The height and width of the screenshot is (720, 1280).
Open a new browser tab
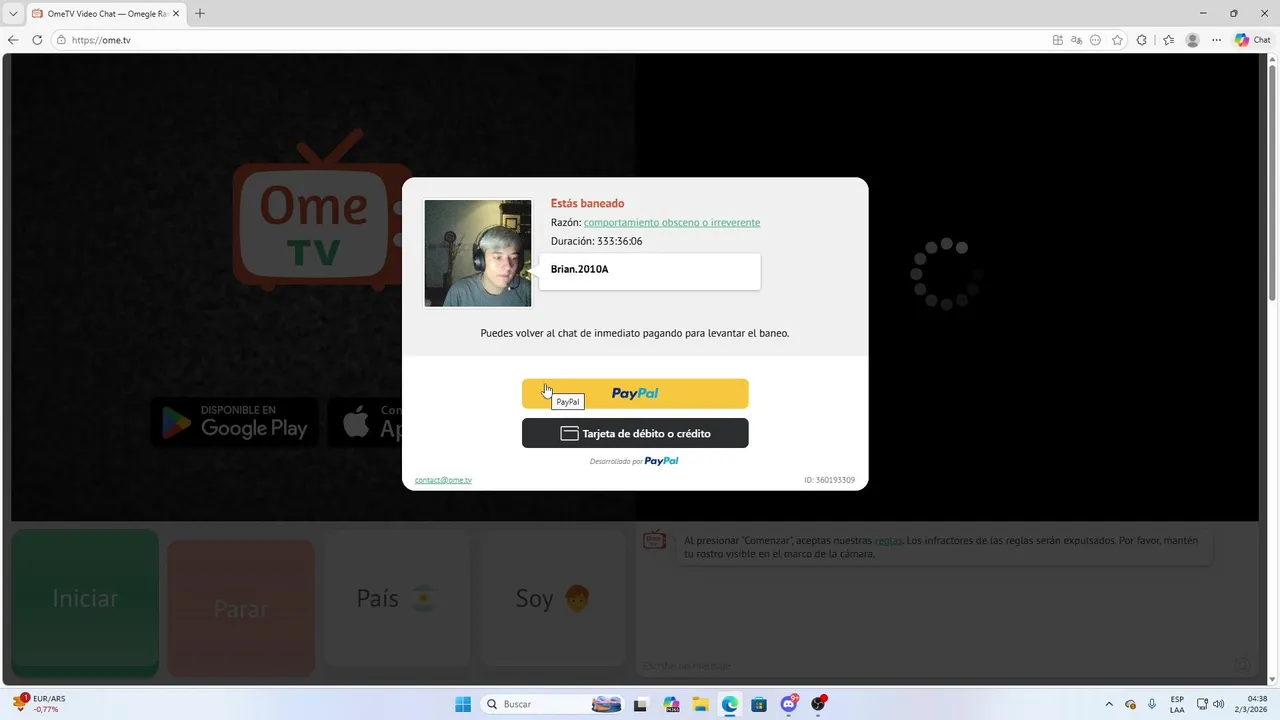200,13
